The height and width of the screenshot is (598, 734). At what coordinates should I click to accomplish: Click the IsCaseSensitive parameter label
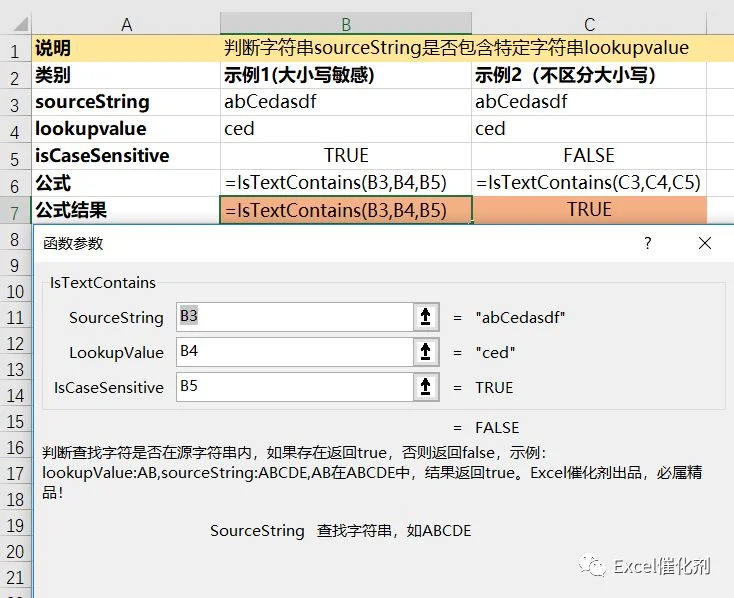109,388
